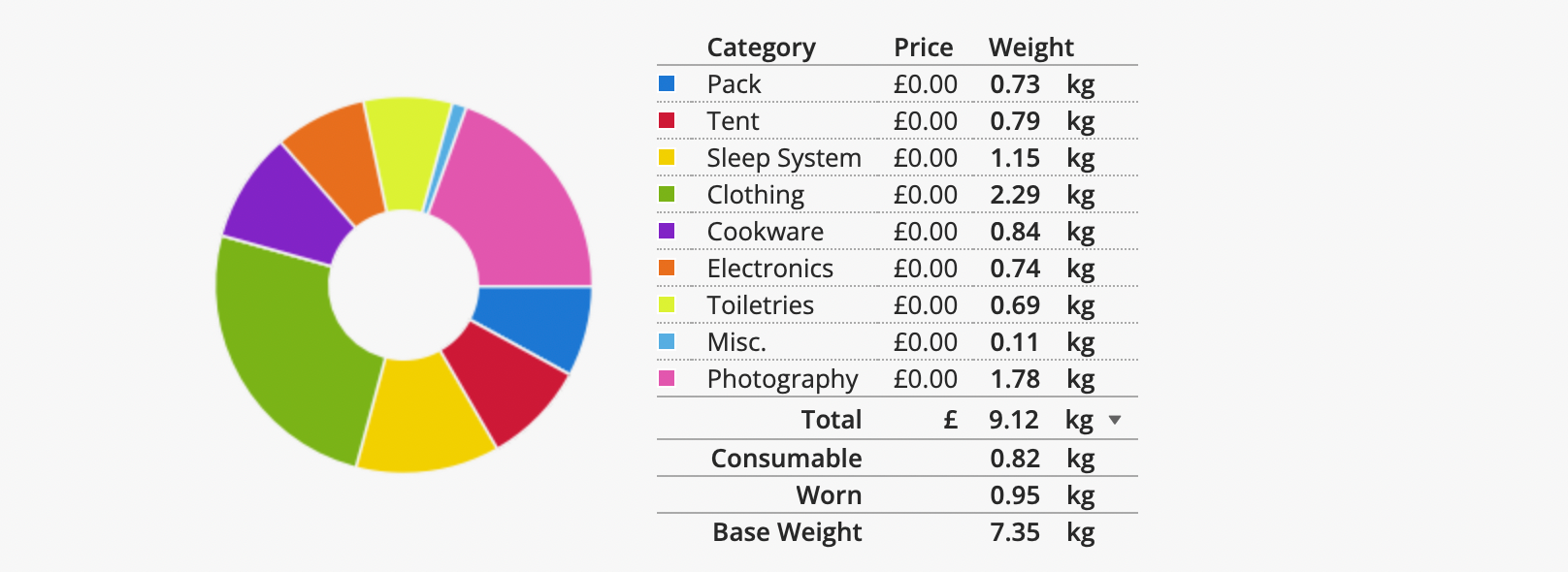Viewport: 1568px width, 572px height.
Task: Open the total weight unit dropdown arrow
Action: (1115, 420)
